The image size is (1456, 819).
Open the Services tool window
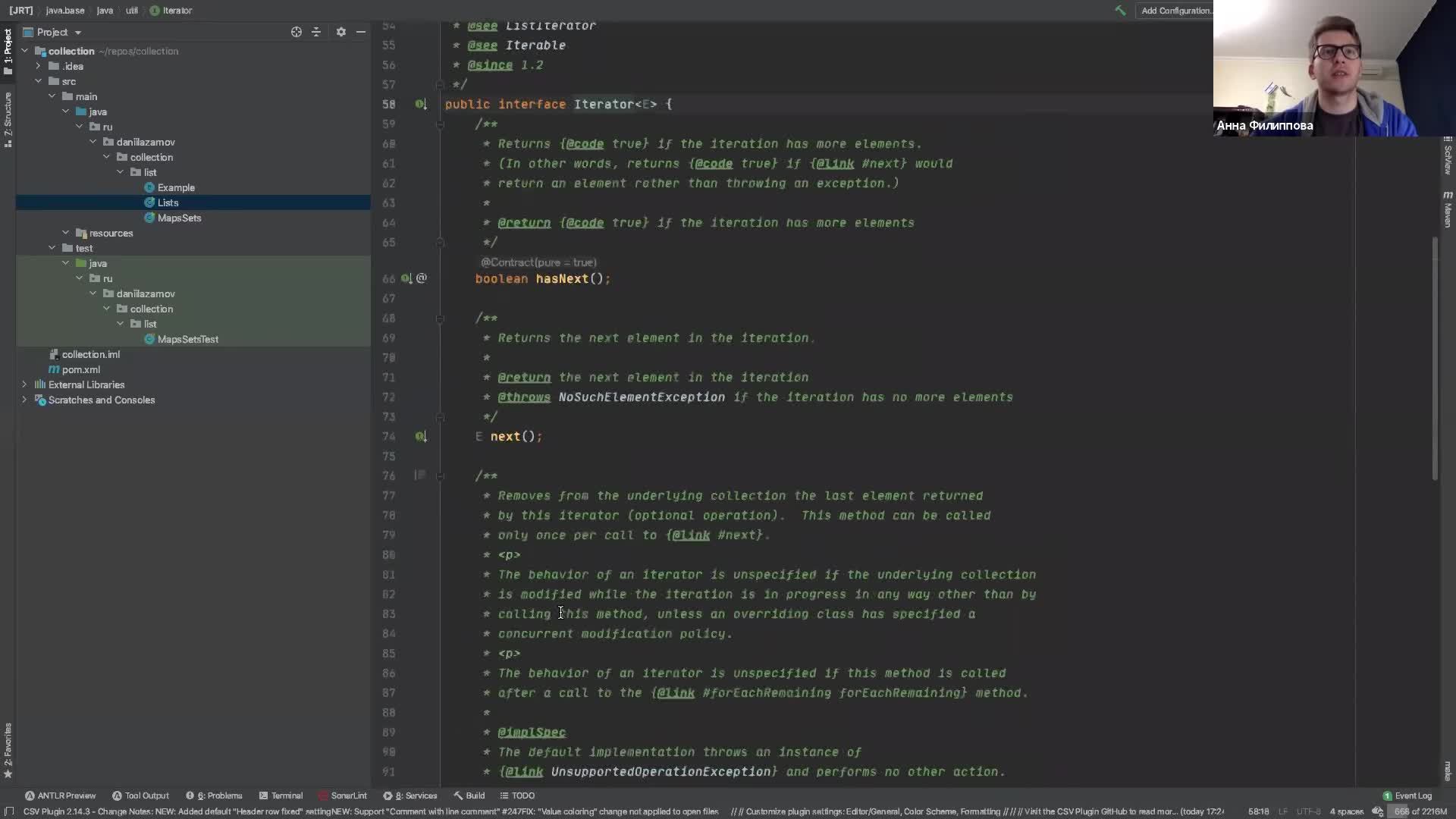pos(410,795)
